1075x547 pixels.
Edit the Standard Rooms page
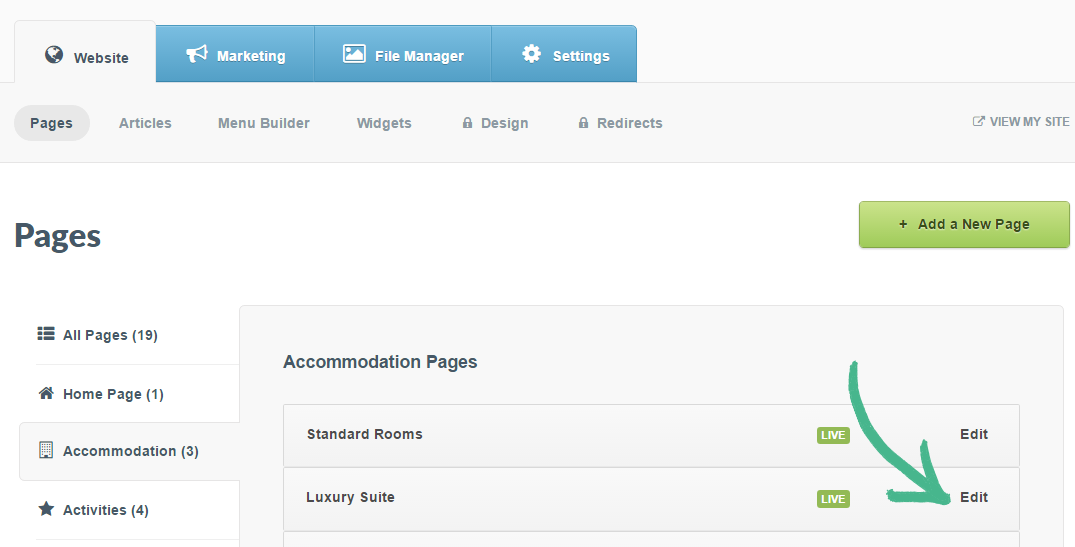pyautogui.click(x=973, y=434)
